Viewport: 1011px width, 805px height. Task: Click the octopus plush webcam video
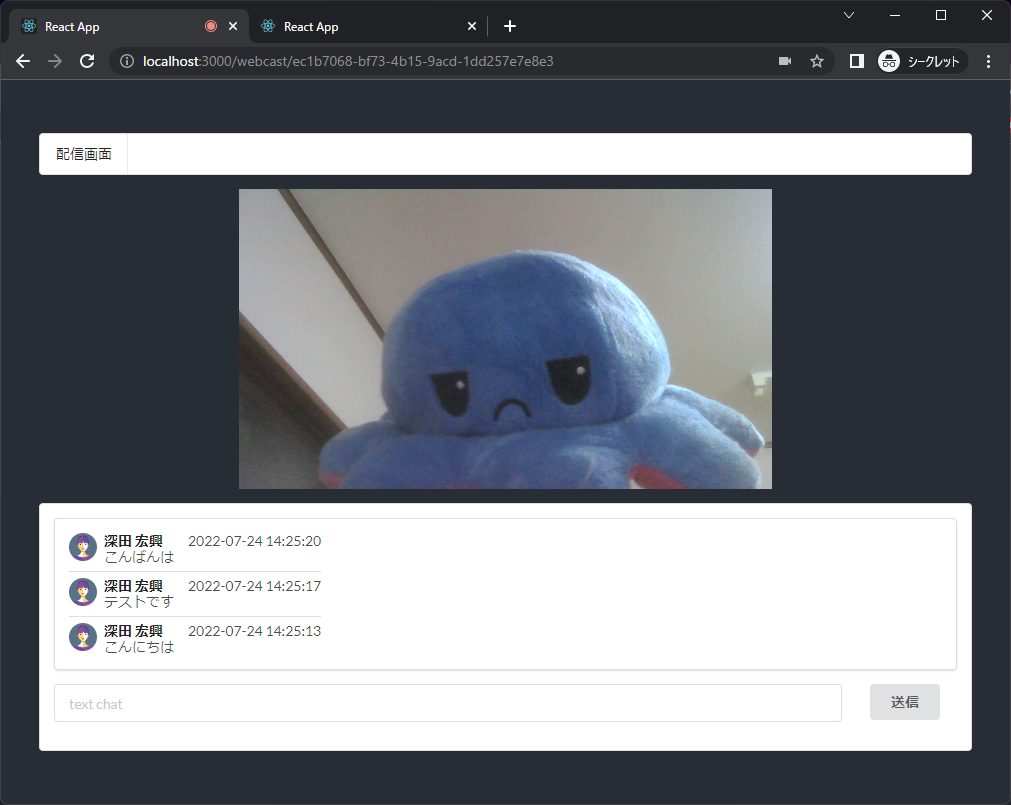(506, 339)
